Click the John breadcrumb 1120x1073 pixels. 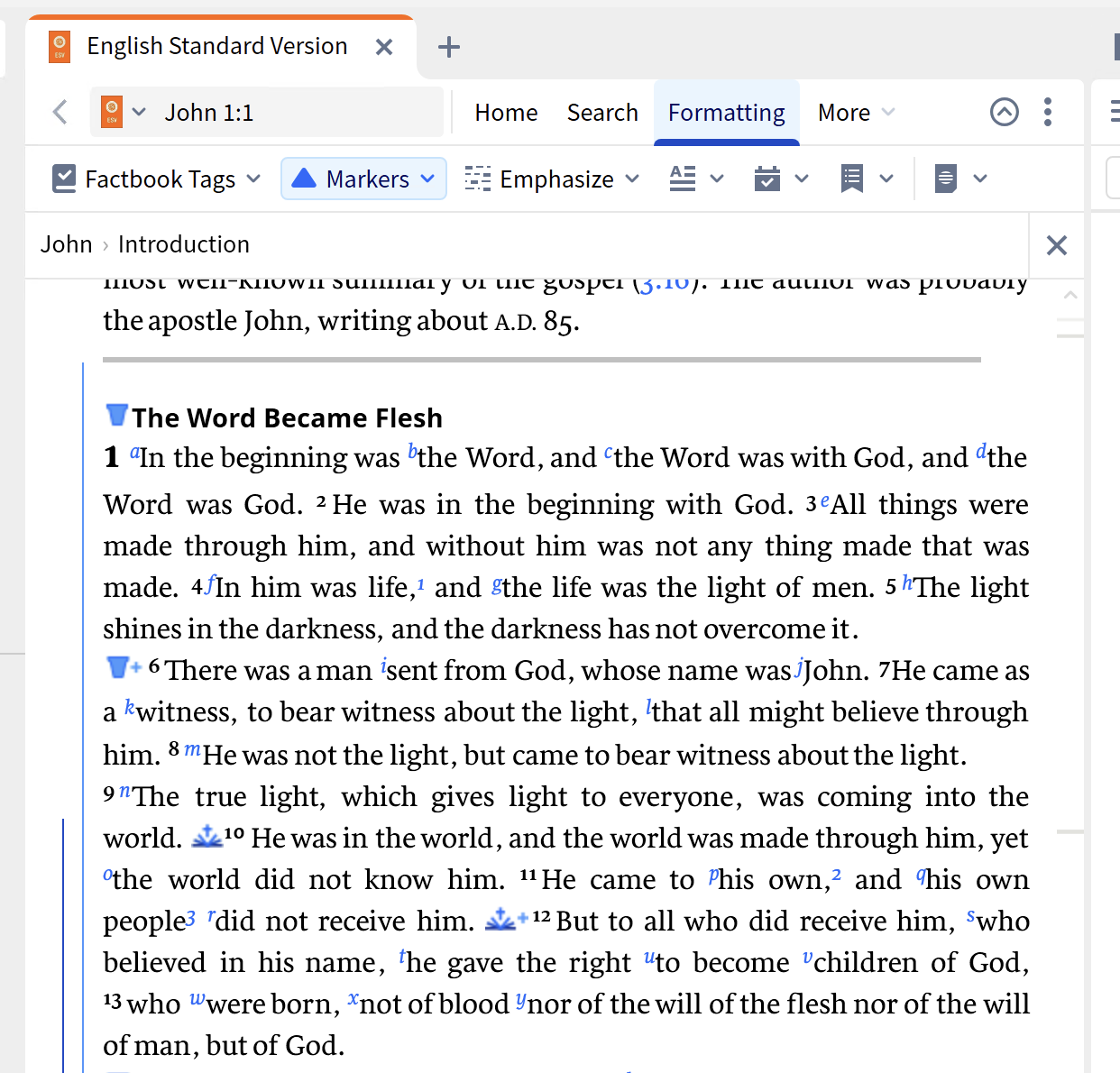click(66, 244)
